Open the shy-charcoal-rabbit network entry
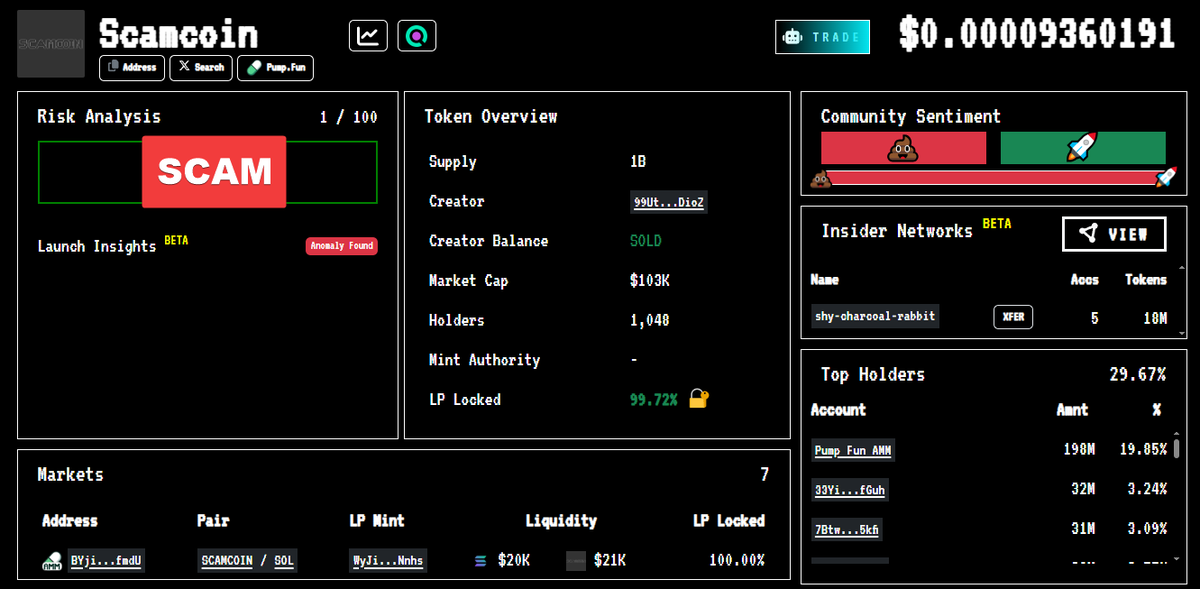The width and height of the screenshot is (1200, 589). tap(875, 317)
